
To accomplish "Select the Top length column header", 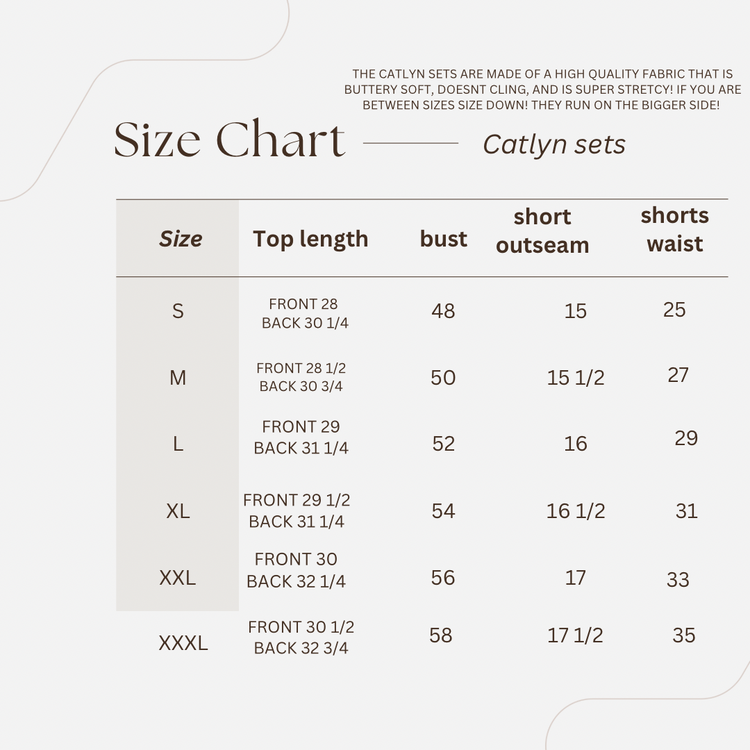I will click(310, 239).
